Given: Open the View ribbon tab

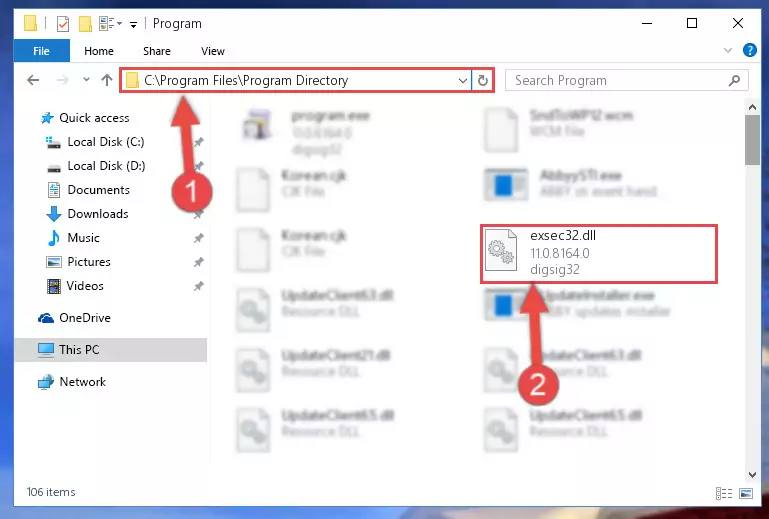Looking at the screenshot, I should [213, 51].
